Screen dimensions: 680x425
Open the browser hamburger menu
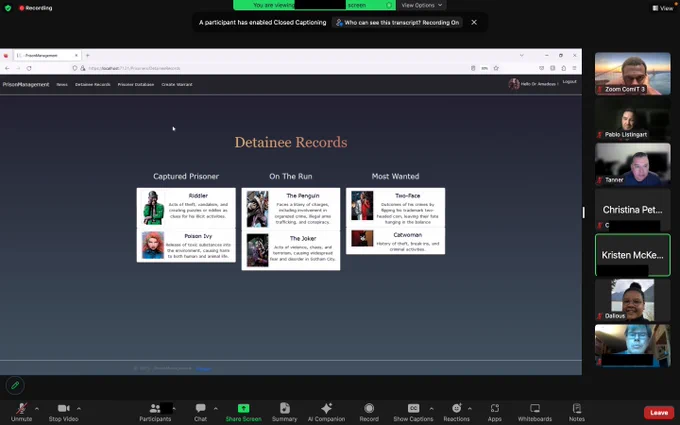coord(574,68)
